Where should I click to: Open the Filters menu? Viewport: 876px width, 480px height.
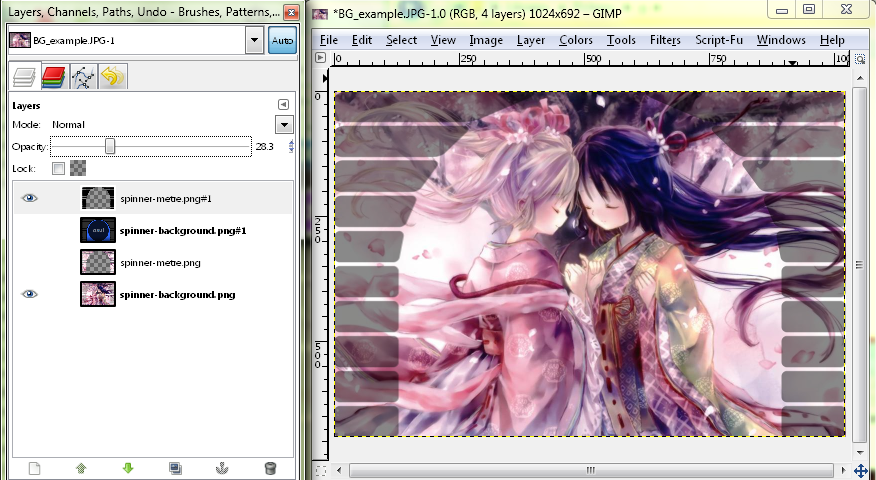(x=665, y=40)
